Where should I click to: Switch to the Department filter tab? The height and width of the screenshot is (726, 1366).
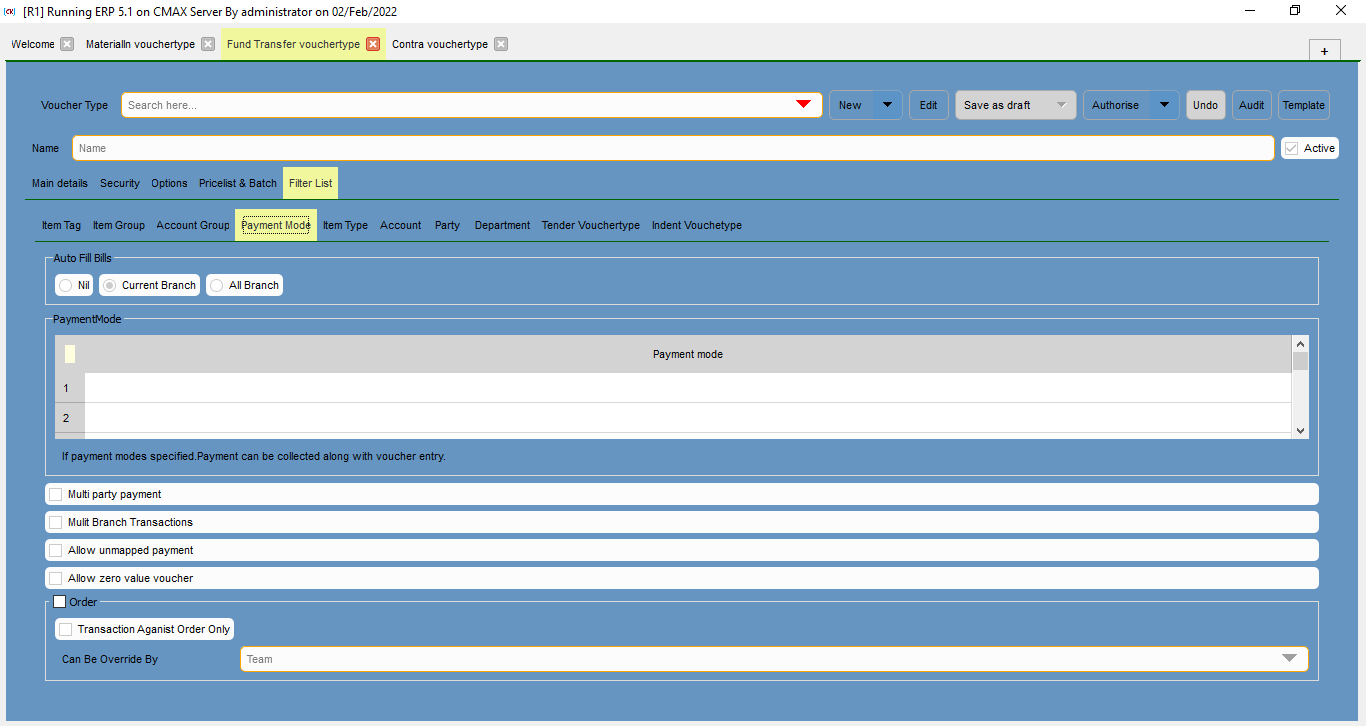(x=502, y=225)
